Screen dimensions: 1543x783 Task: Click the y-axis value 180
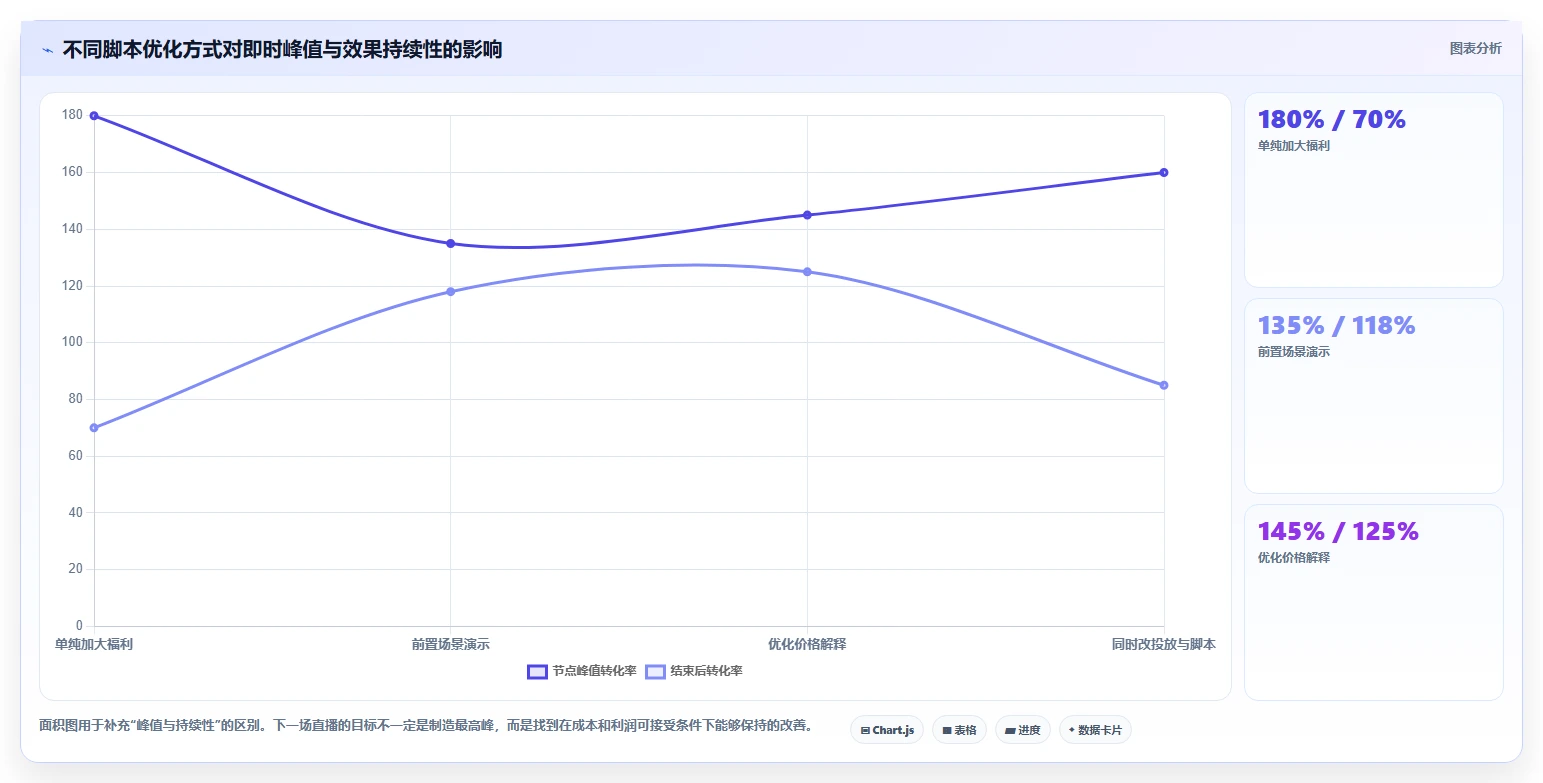(x=72, y=115)
